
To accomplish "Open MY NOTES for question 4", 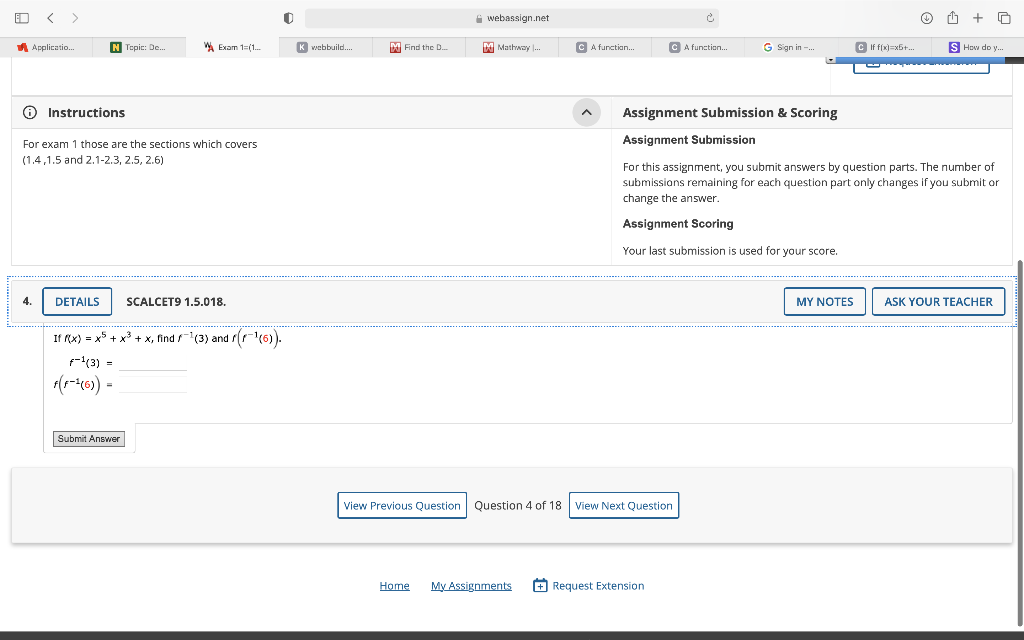I will coord(824,301).
